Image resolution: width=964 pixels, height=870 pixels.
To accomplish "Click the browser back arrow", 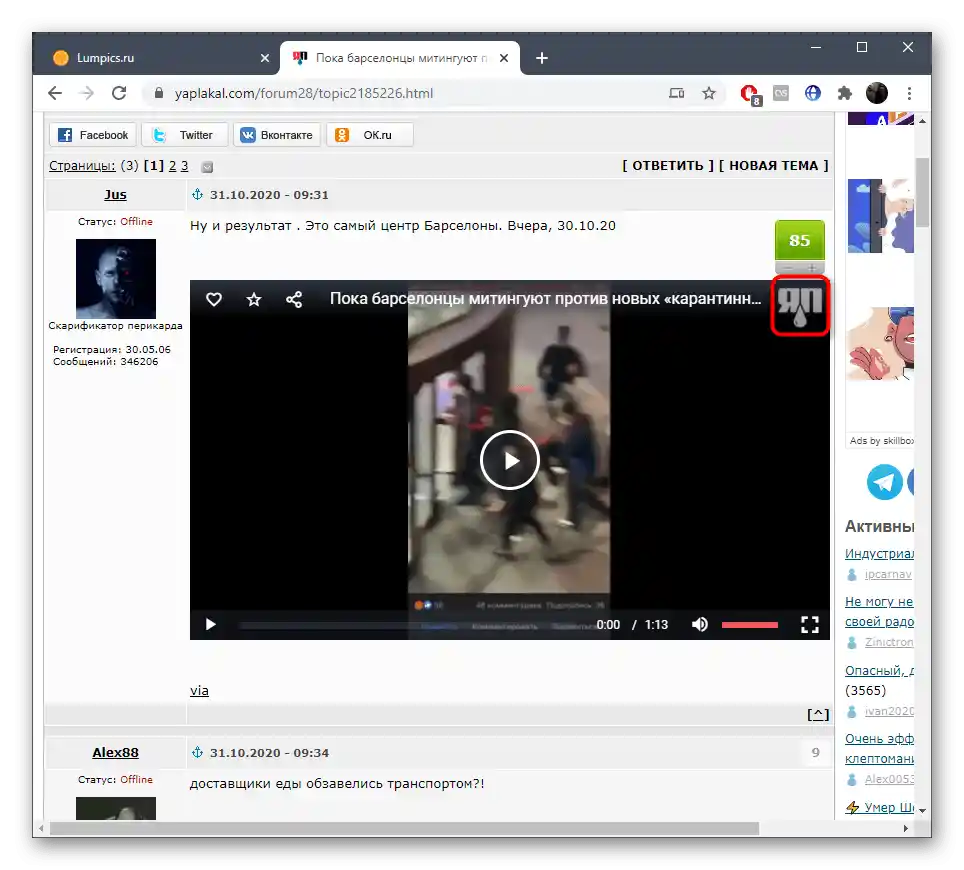I will 55,93.
